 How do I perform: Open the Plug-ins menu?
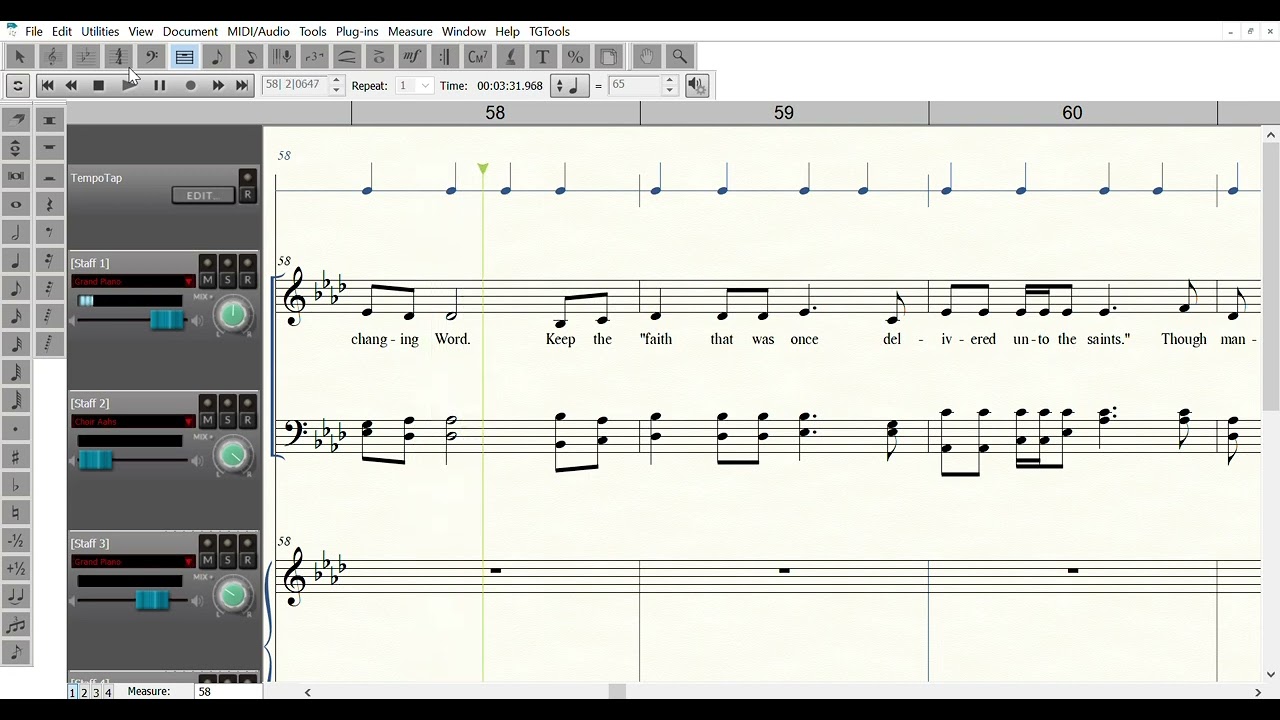(x=357, y=32)
